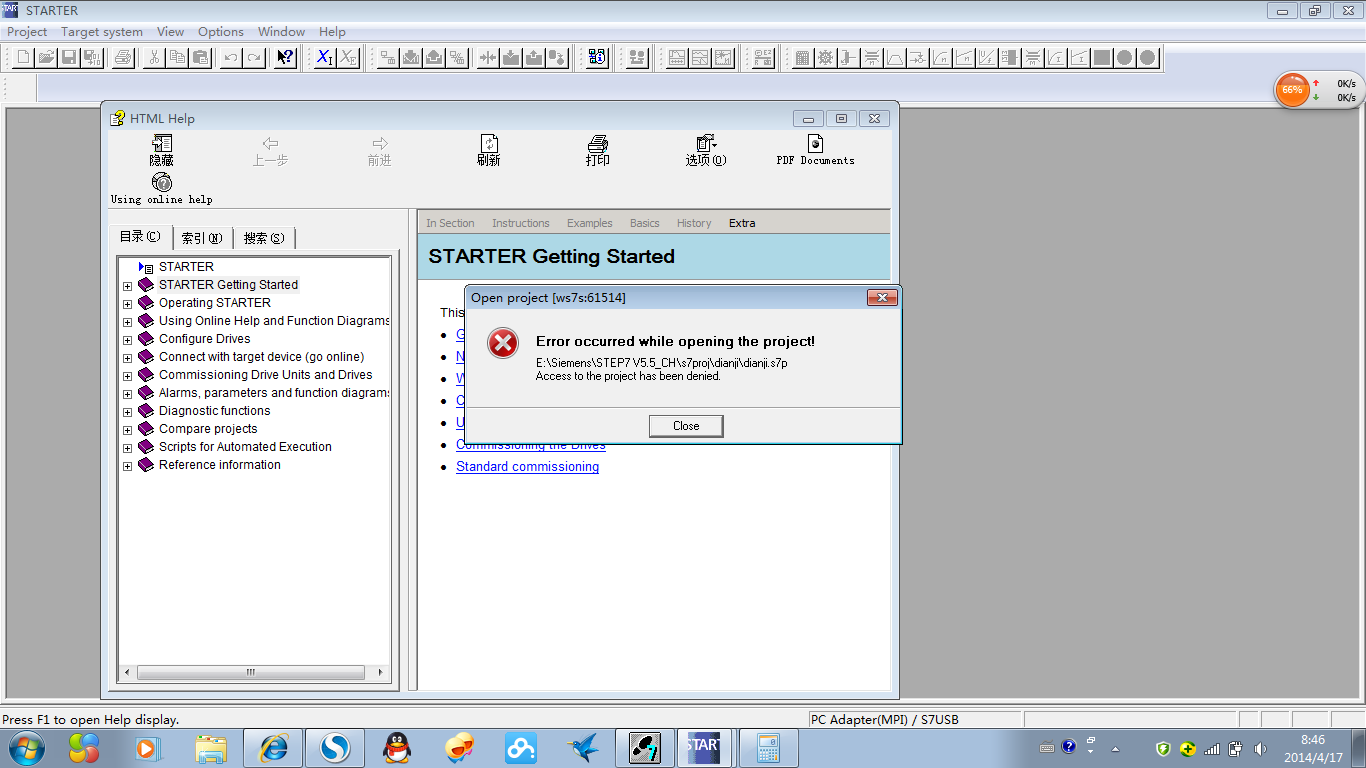Viewport: 1366px width, 768px height.
Task: Click the grey X-E toolbar icon
Action: [347, 57]
